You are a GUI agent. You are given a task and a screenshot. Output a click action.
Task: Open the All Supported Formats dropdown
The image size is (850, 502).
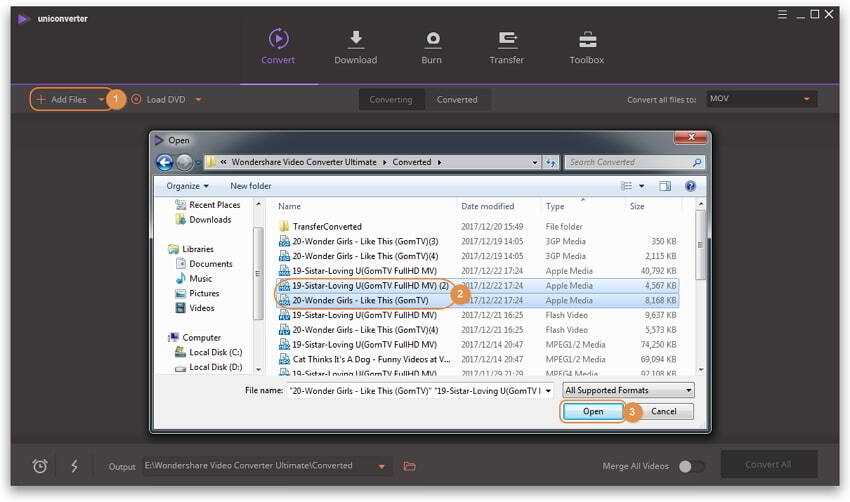coord(628,390)
